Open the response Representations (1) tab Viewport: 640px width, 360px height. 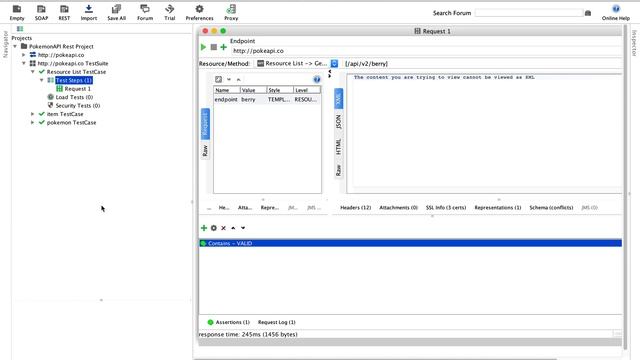pyautogui.click(x=498, y=207)
